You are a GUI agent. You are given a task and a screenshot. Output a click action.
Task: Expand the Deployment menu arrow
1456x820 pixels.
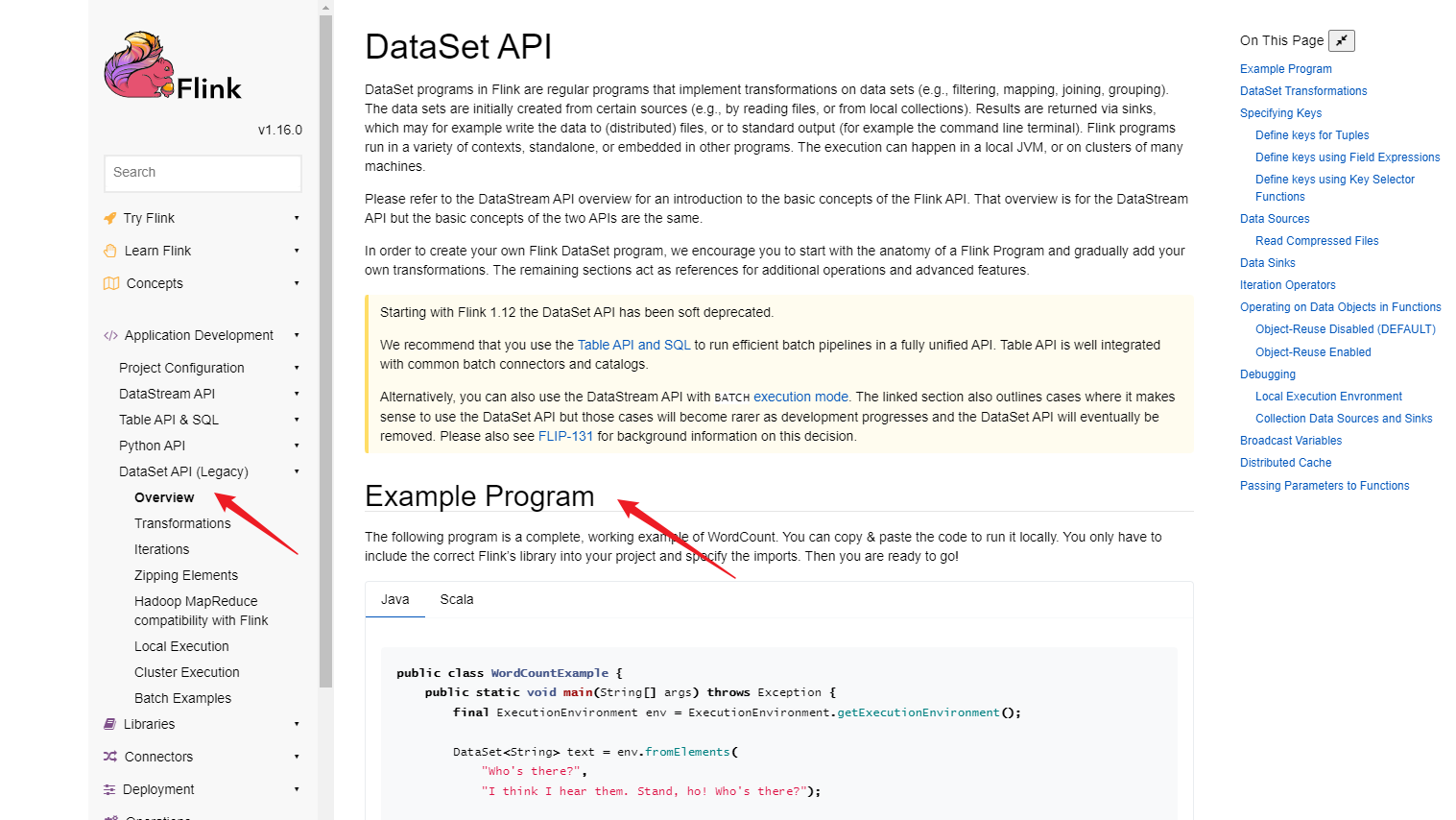click(x=297, y=789)
